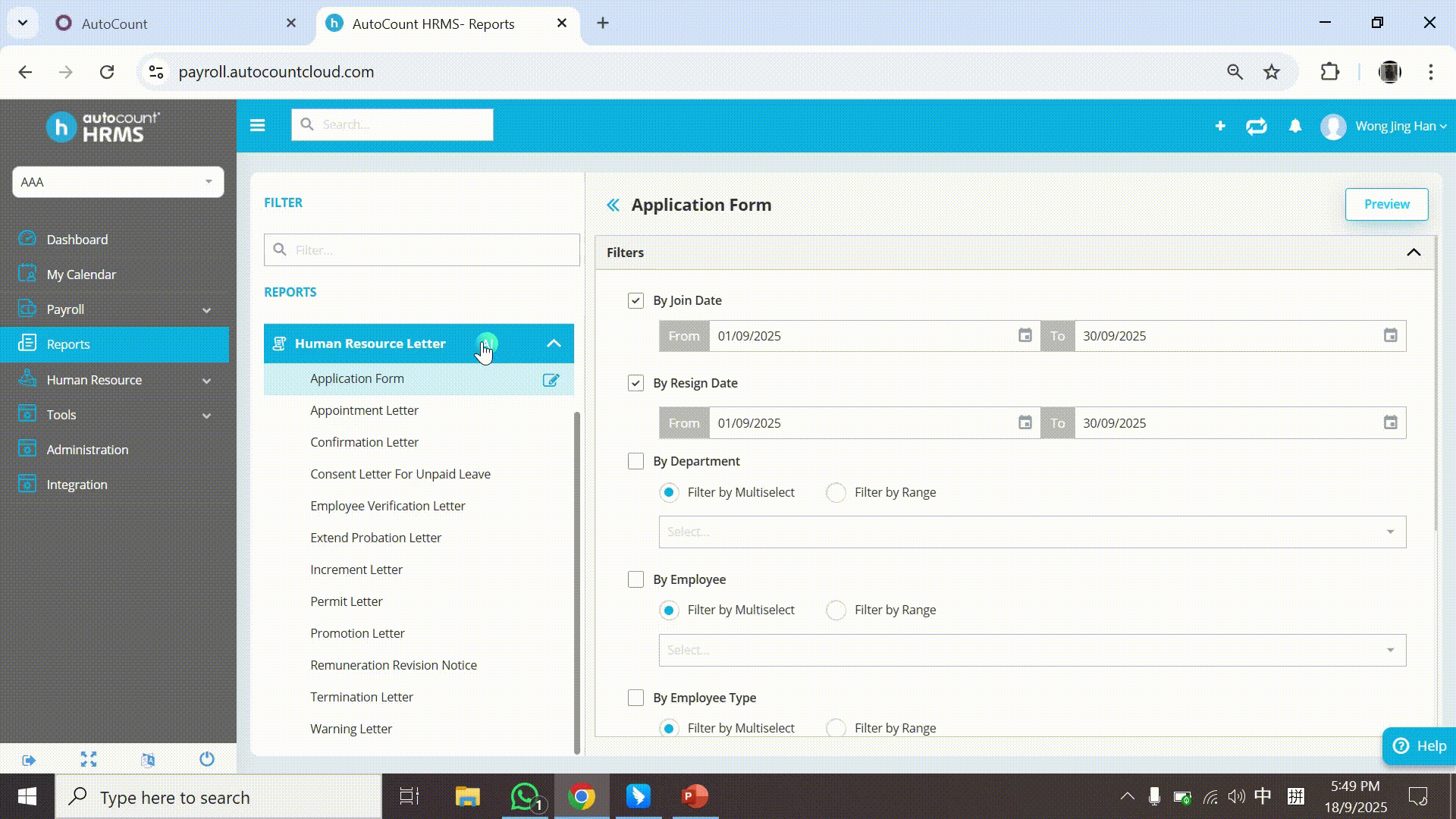This screenshot has width=1456, height=819.
Task: Enable the By Department checkbox
Action: tap(635, 461)
